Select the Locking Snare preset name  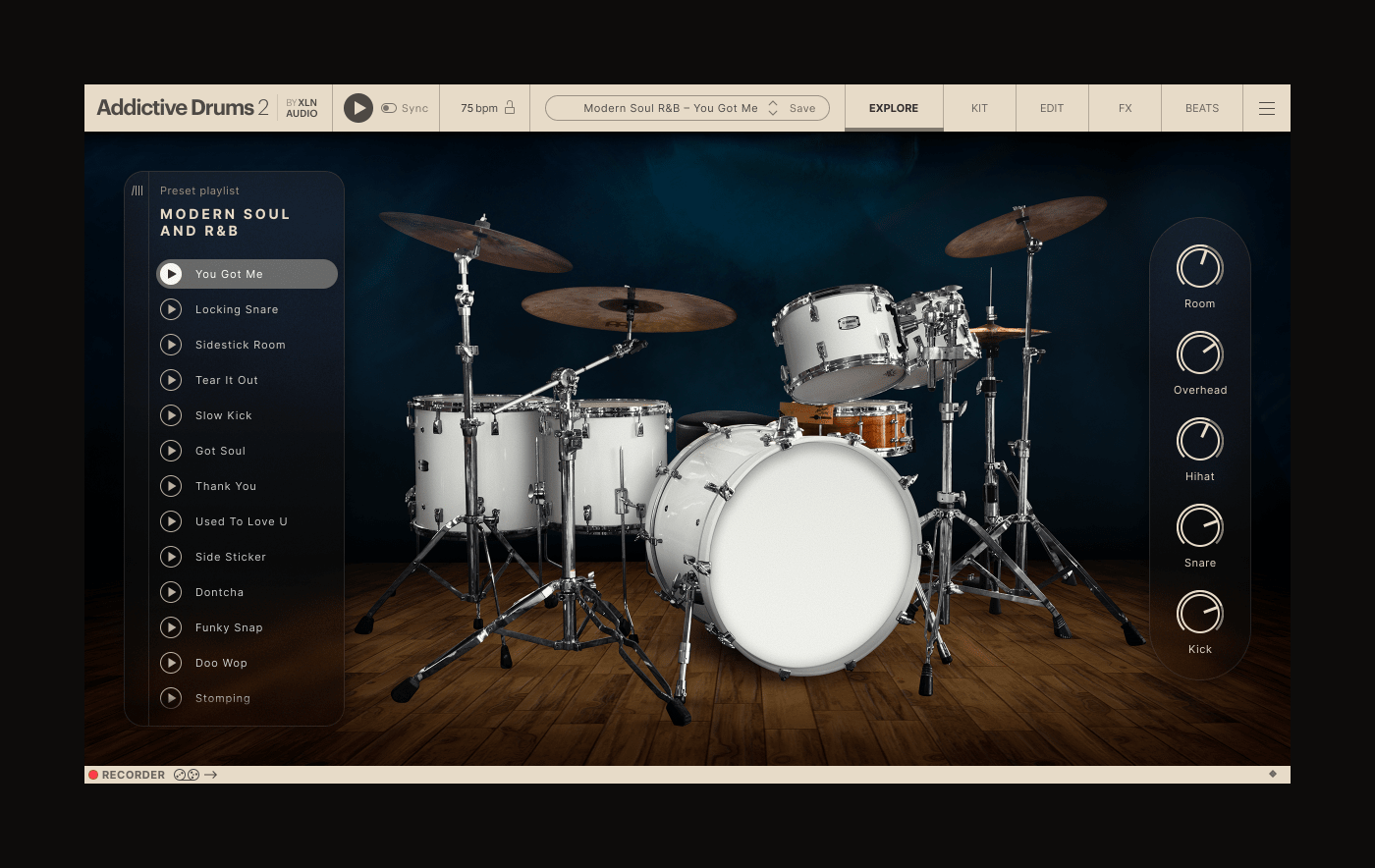(x=237, y=309)
